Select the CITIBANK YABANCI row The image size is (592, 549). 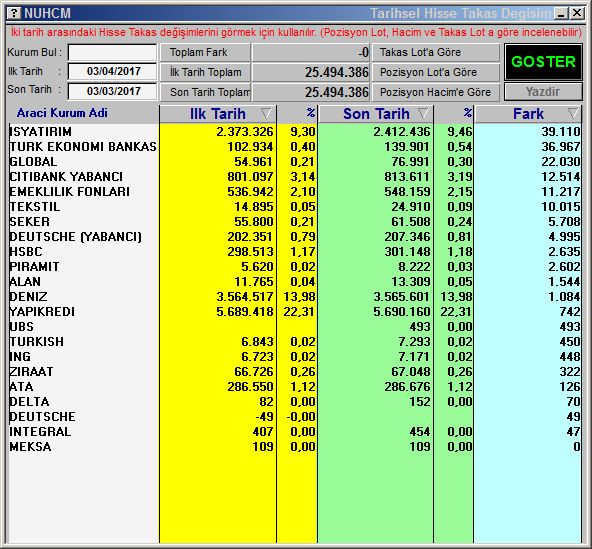295,177
